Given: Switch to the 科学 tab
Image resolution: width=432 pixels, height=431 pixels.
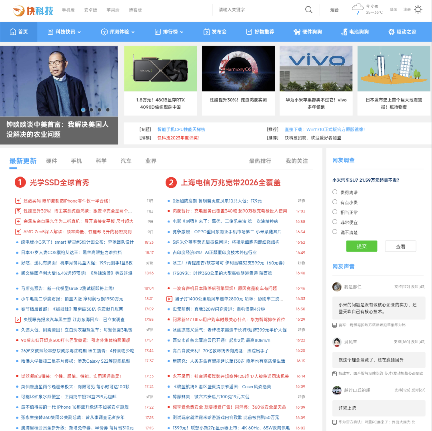Looking at the screenshot, I should tap(101, 161).
